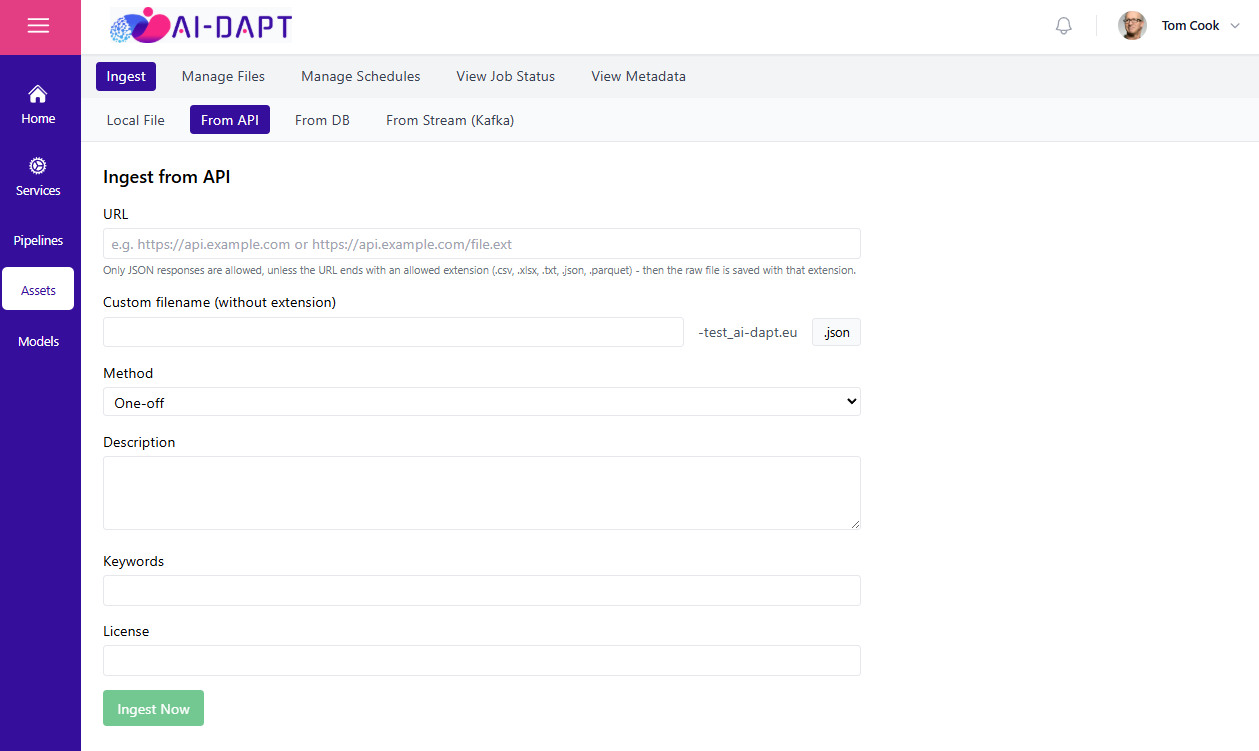
Task: Click the Tom Cook username text
Action: (1190, 26)
